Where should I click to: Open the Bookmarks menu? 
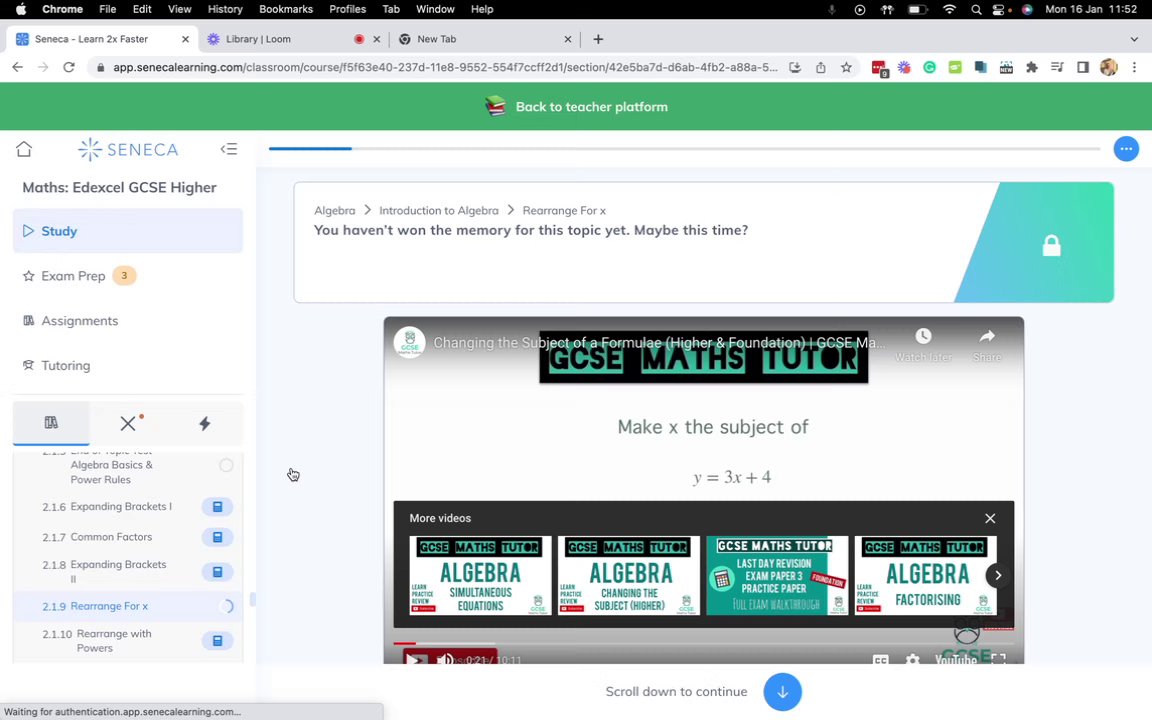(x=286, y=9)
